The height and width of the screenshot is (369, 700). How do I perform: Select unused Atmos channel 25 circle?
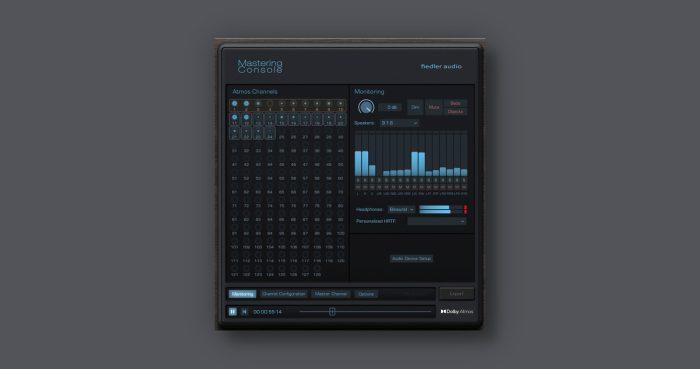coord(282,132)
